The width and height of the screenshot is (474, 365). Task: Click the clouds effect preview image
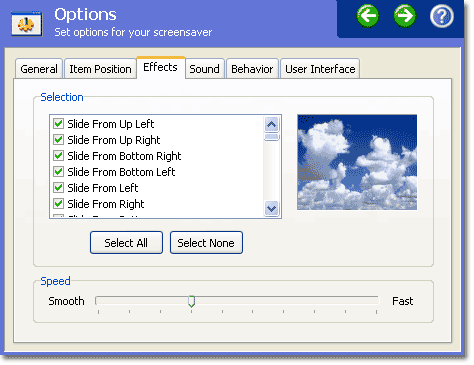coord(357,163)
